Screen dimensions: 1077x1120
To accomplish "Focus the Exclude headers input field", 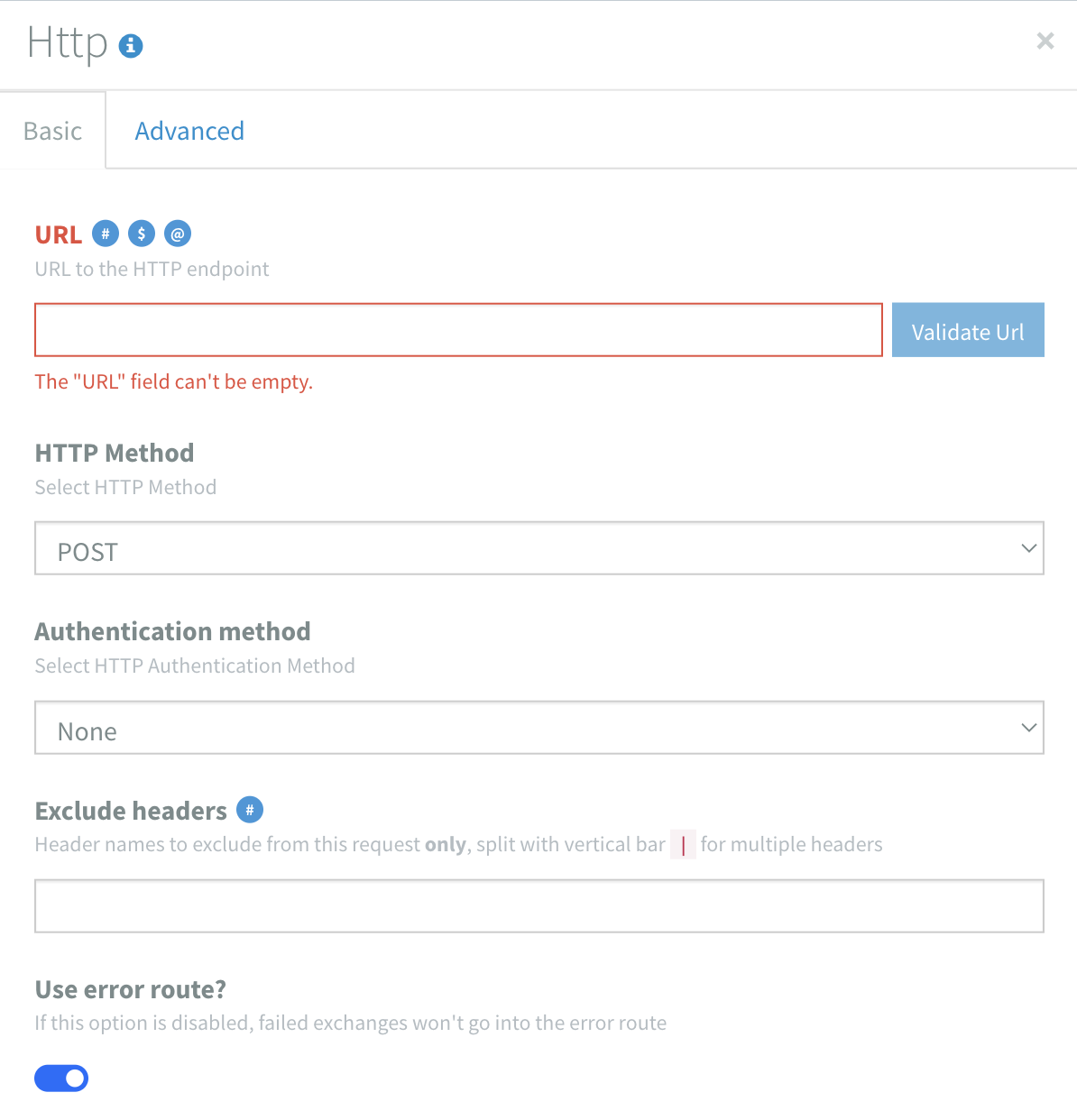I will tap(539, 906).
